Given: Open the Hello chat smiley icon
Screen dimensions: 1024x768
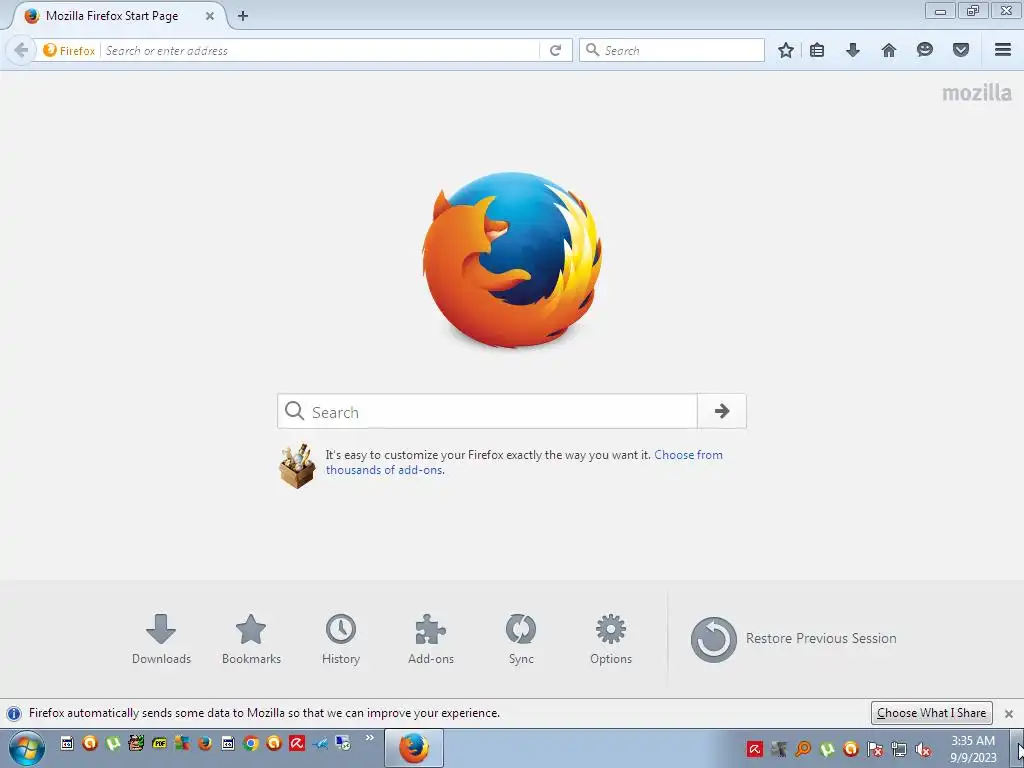Looking at the screenshot, I should point(925,50).
